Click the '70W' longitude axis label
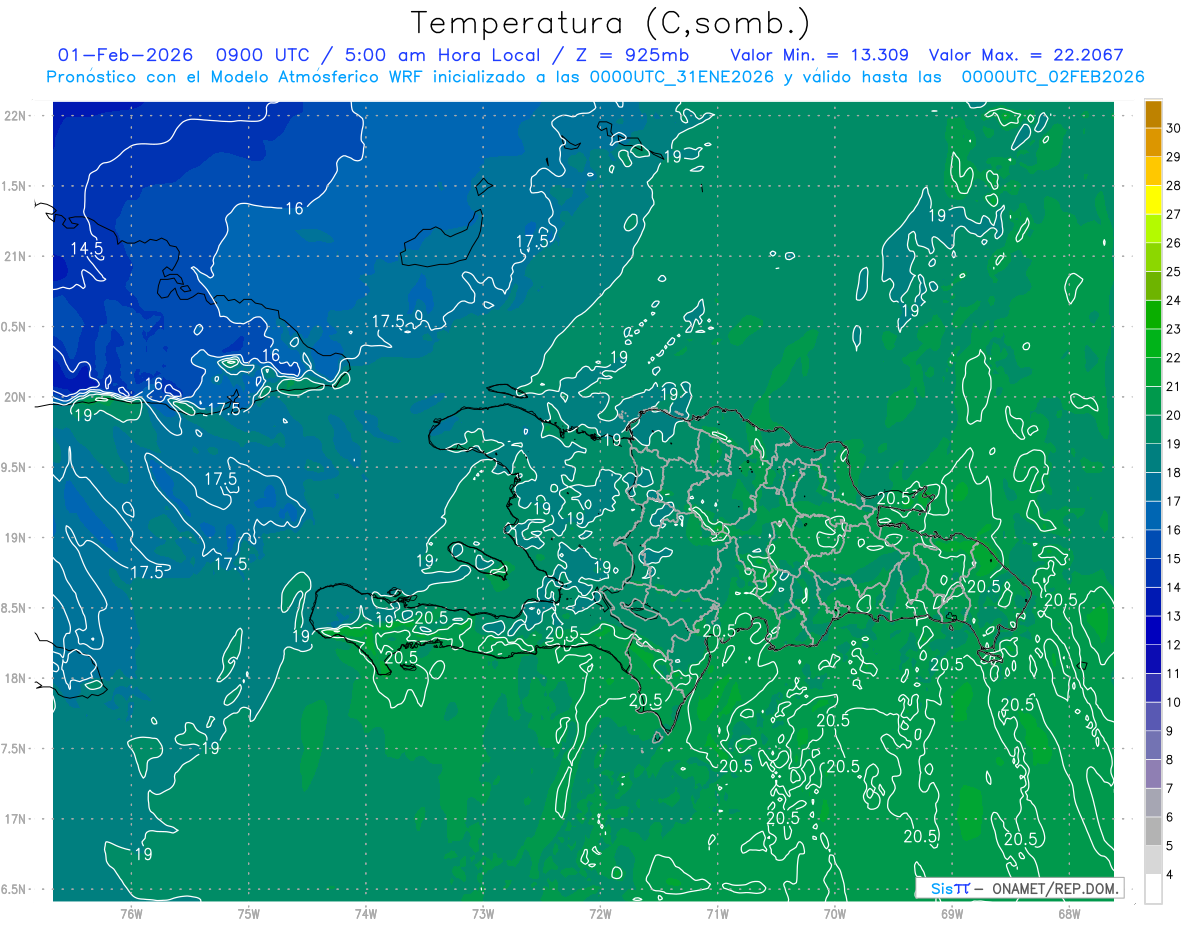This screenshot has height=927, width=1200. [835, 913]
